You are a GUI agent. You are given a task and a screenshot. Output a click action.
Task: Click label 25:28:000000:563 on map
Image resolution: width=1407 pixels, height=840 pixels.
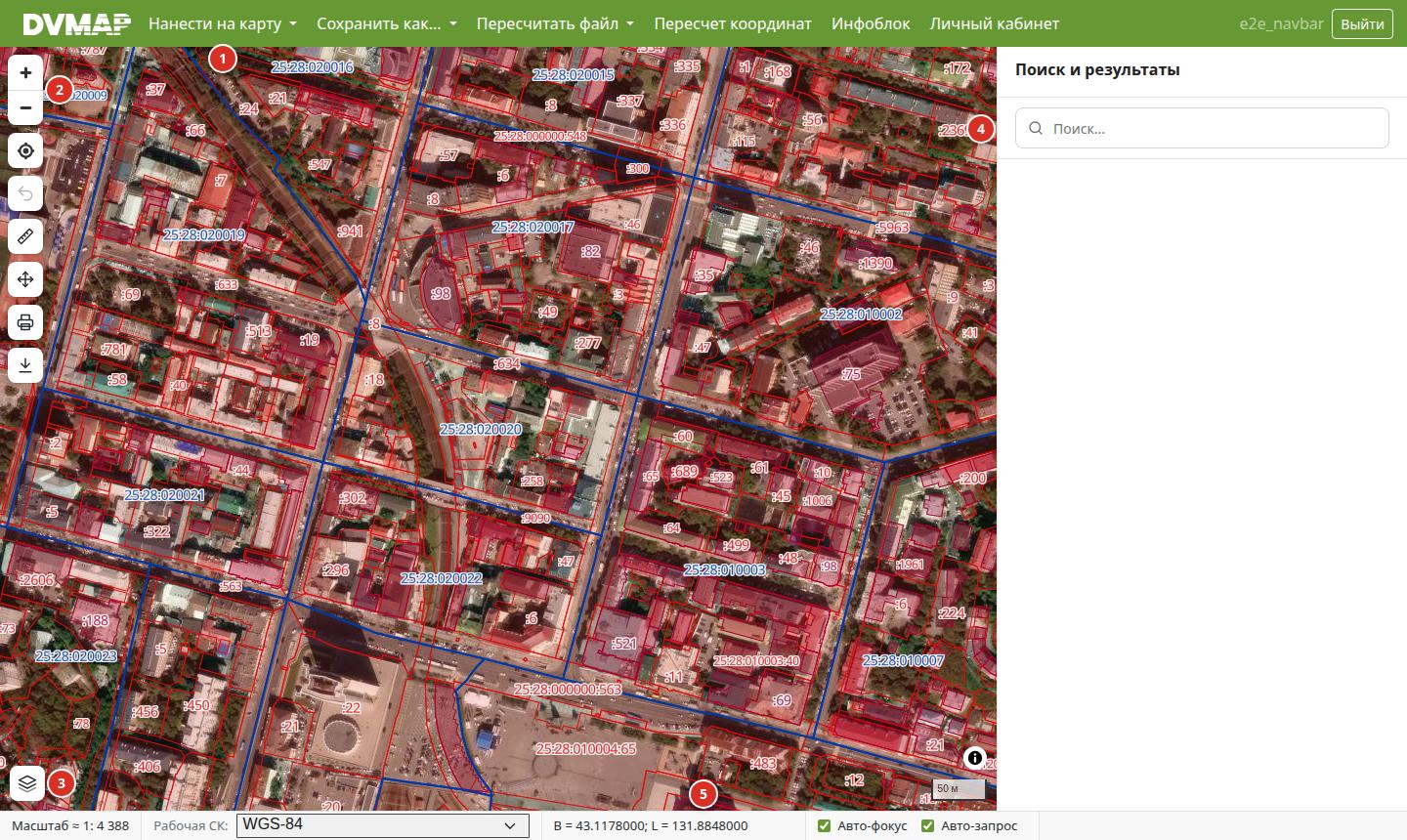point(568,689)
